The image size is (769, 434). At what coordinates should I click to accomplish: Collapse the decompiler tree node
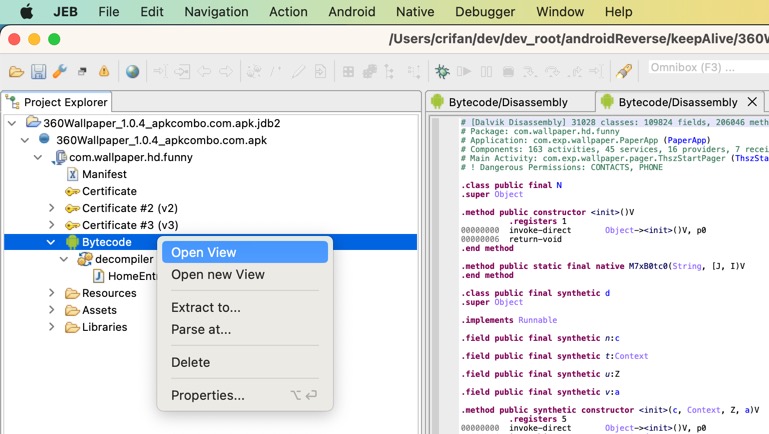coord(64,259)
